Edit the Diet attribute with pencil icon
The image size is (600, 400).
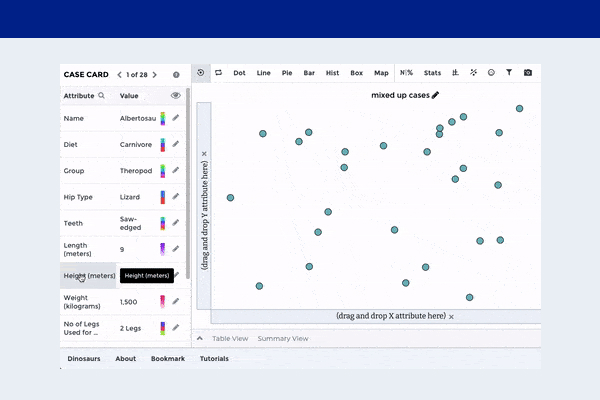pyautogui.click(x=176, y=143)
